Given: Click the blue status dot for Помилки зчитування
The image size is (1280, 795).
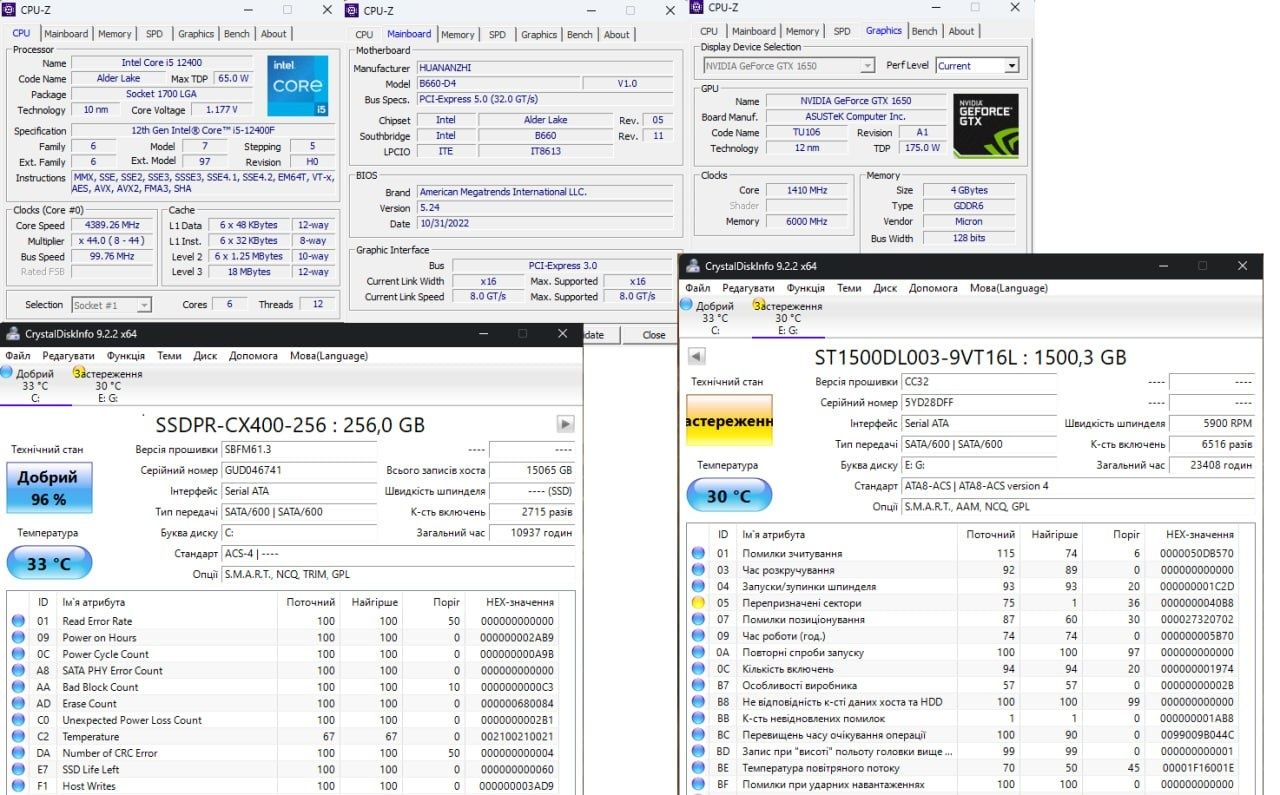Looking at the screenshot, I should (698, 553).
